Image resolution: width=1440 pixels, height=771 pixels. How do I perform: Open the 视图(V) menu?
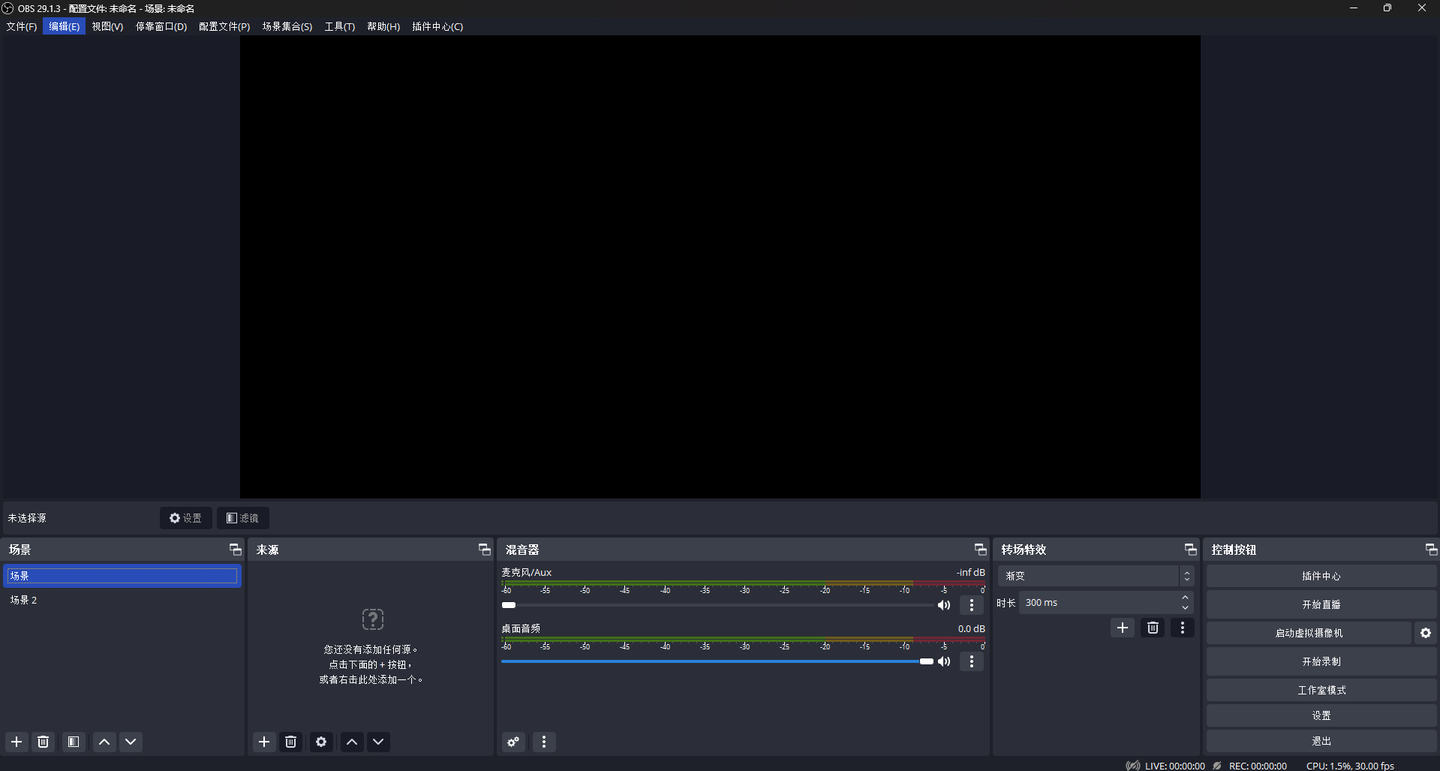(x=107, y=26)
